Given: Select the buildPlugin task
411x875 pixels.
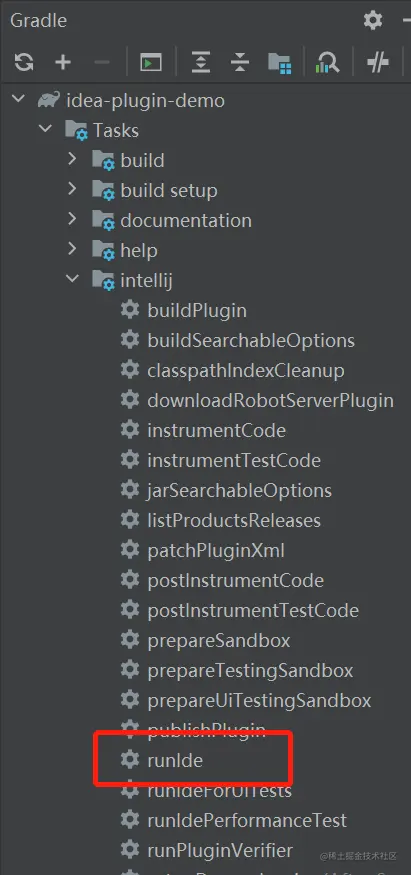Looking at the screenshot, I should pyautogui.click(x=197, y=310).
